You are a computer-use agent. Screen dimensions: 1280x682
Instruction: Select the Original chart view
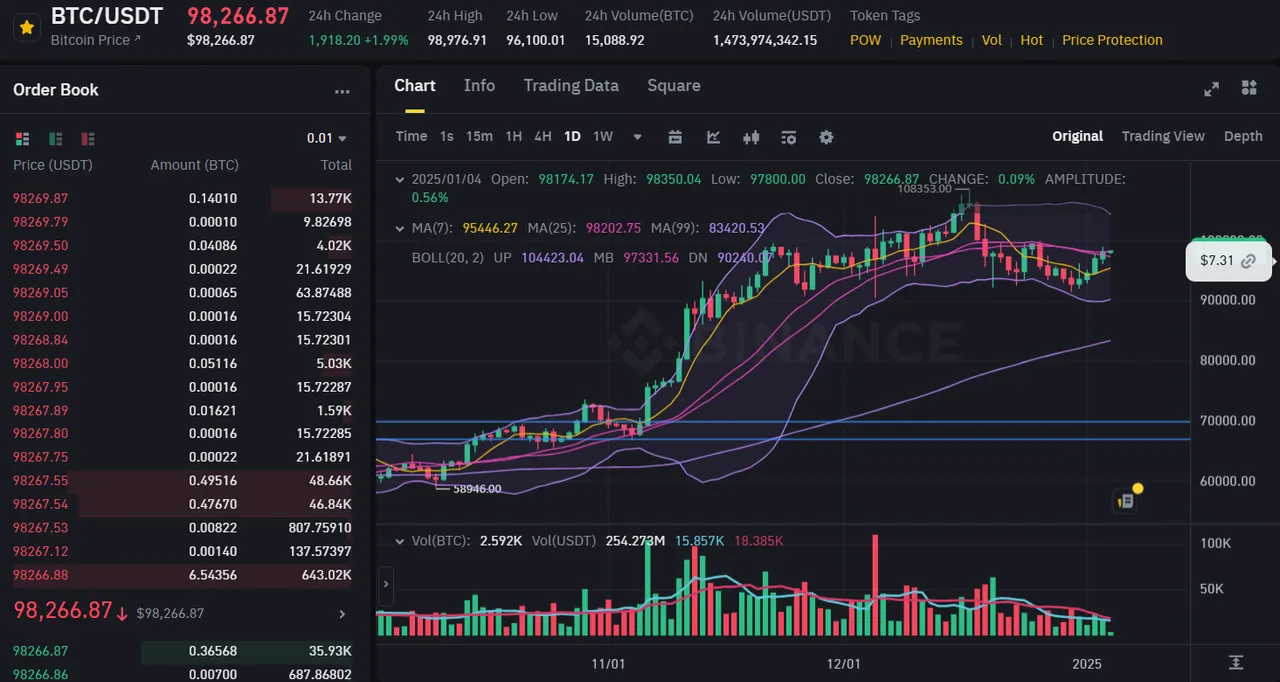(x=1077, y=136)
